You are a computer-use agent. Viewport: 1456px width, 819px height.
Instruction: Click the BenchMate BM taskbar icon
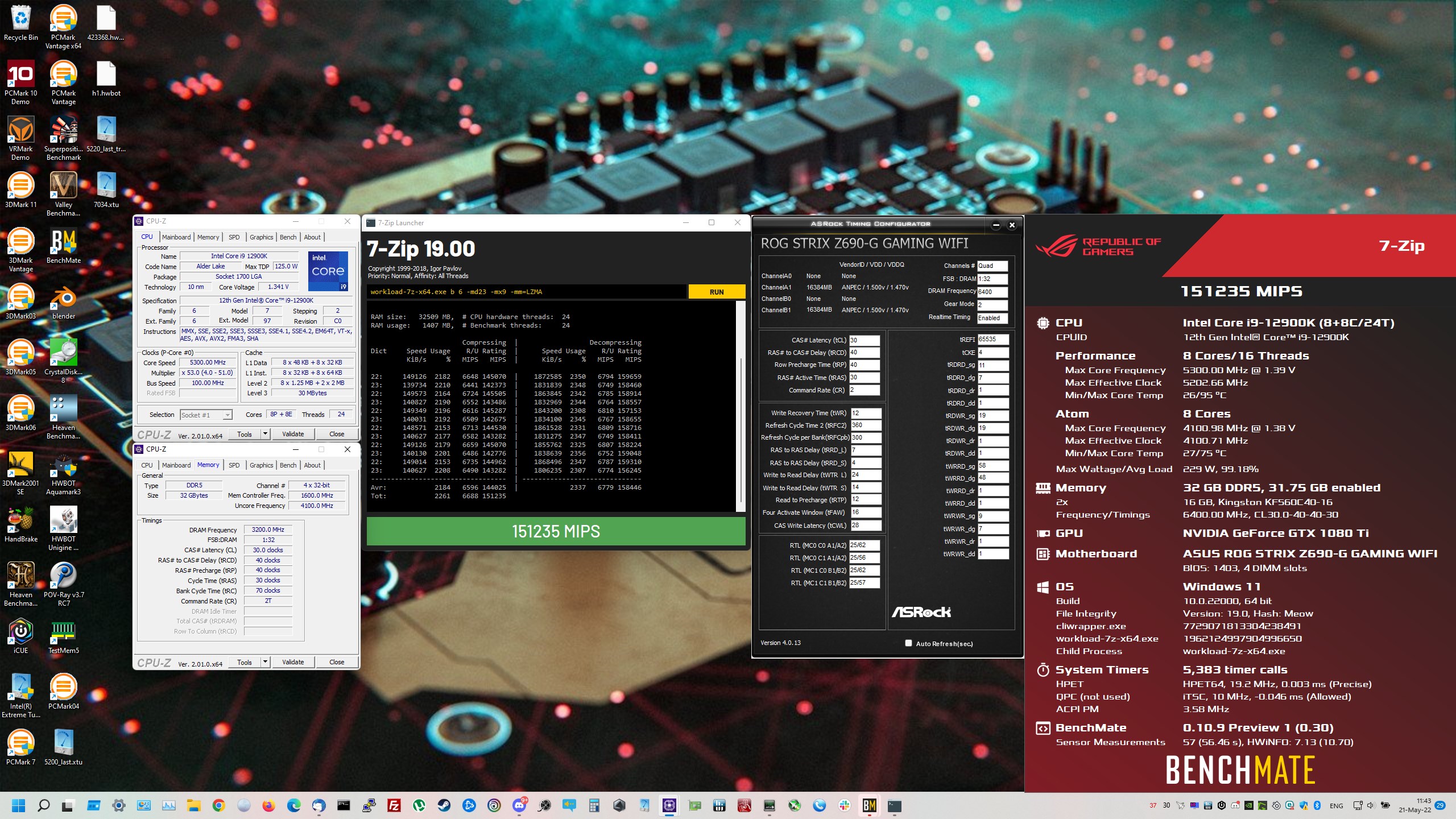pyautogui.click(x=869, y=805)
